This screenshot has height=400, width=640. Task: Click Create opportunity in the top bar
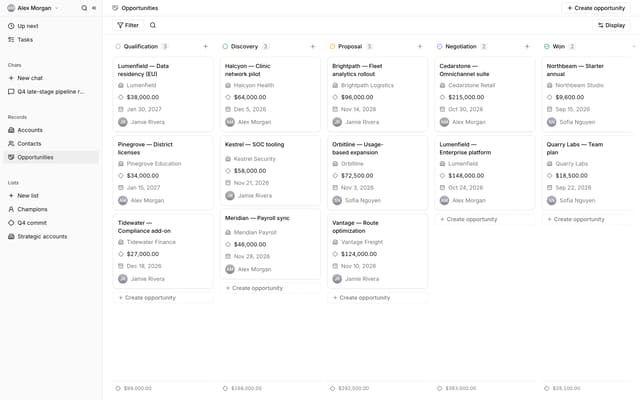(596, 8)
